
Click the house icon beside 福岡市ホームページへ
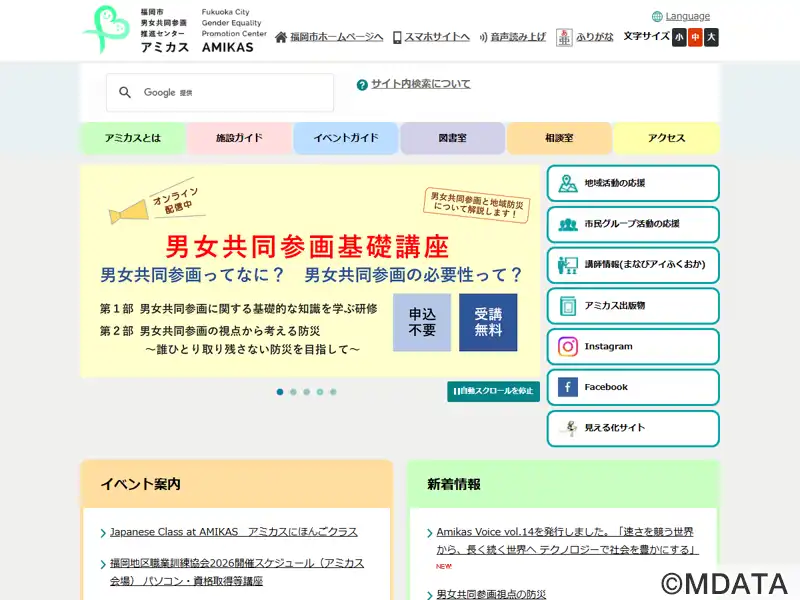(281, 37)
